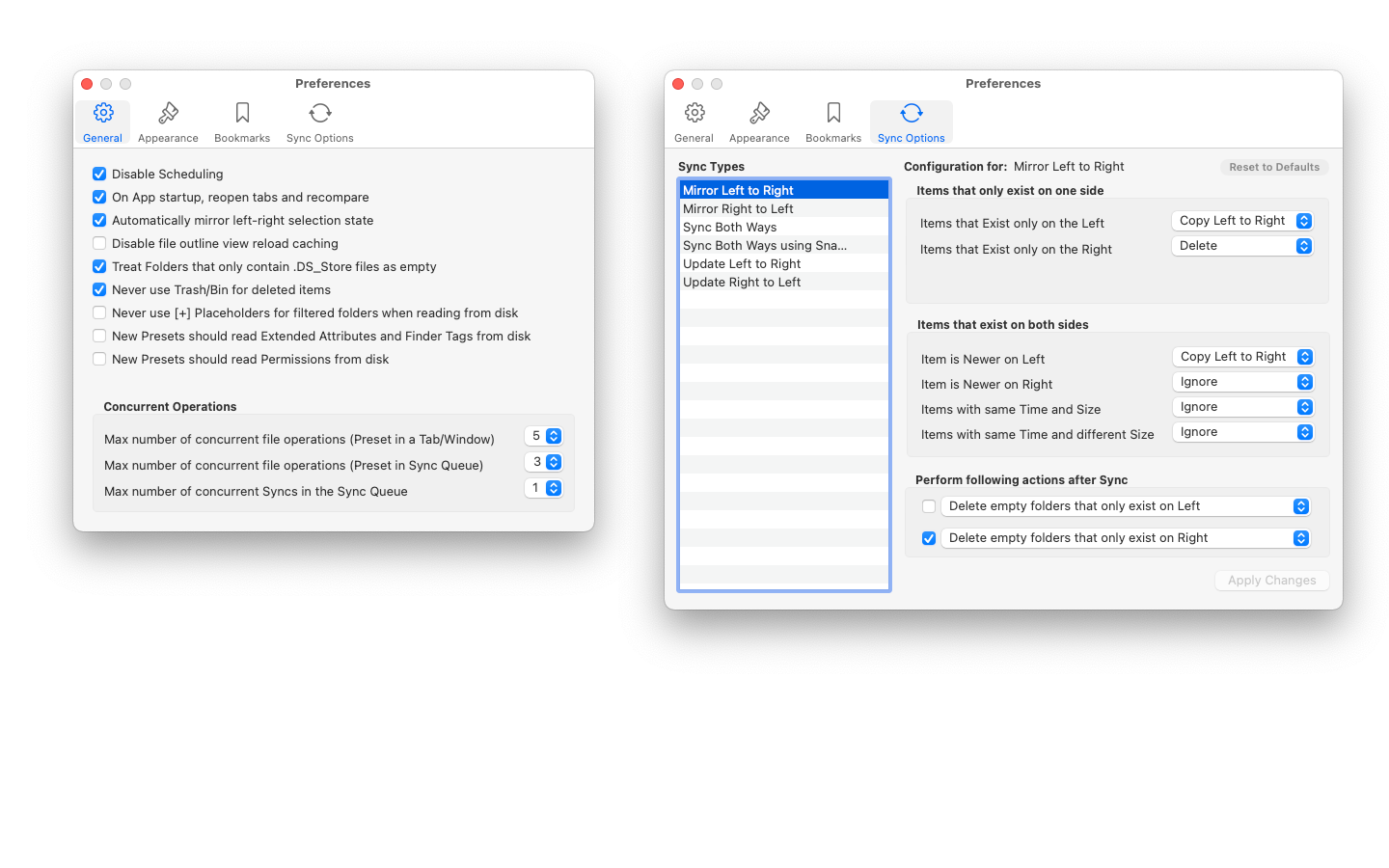
Task: Open Sync Options icon in left Preferences window
Action: 320,114
